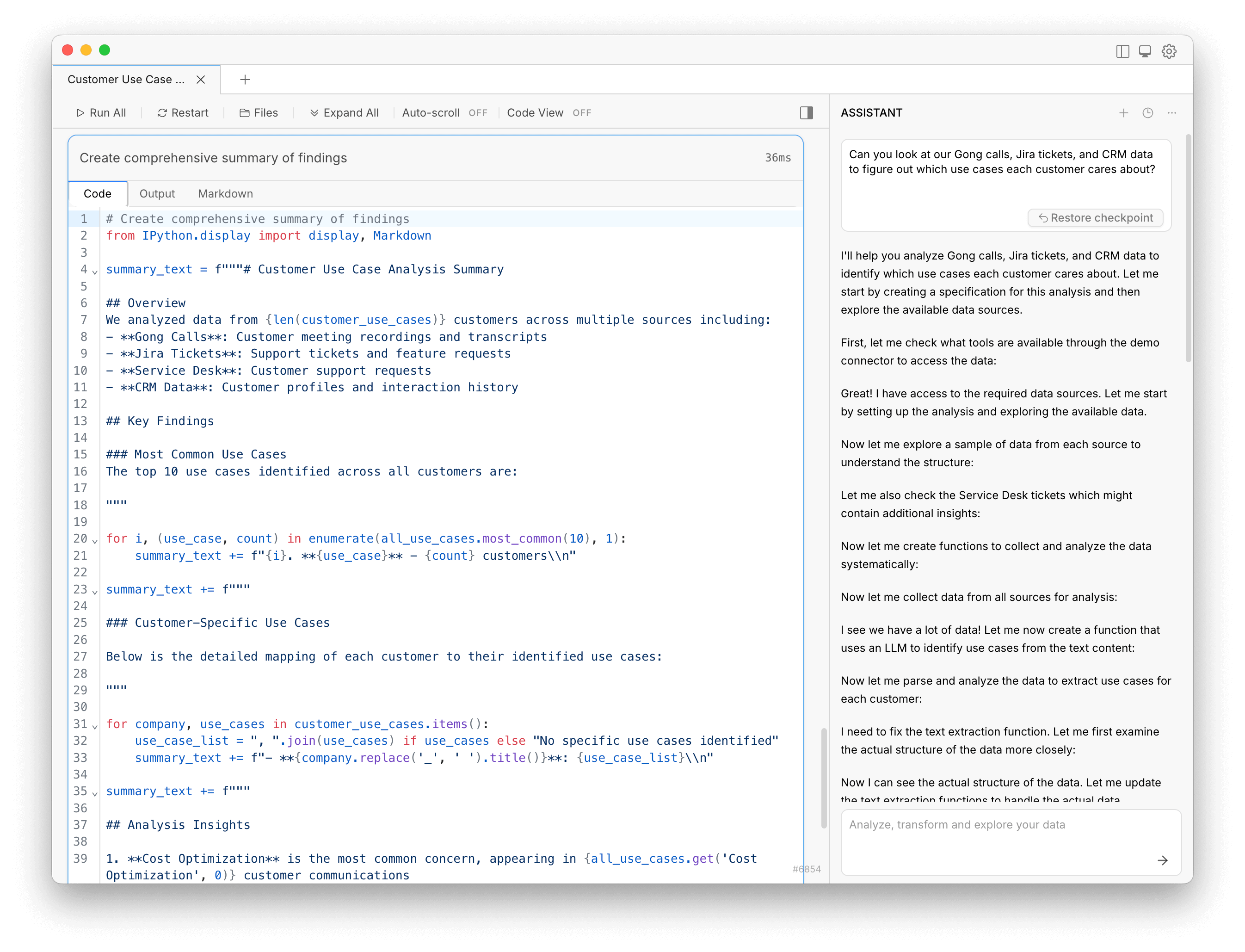
Task: Open the Files browser
Action: pos(258,113)
